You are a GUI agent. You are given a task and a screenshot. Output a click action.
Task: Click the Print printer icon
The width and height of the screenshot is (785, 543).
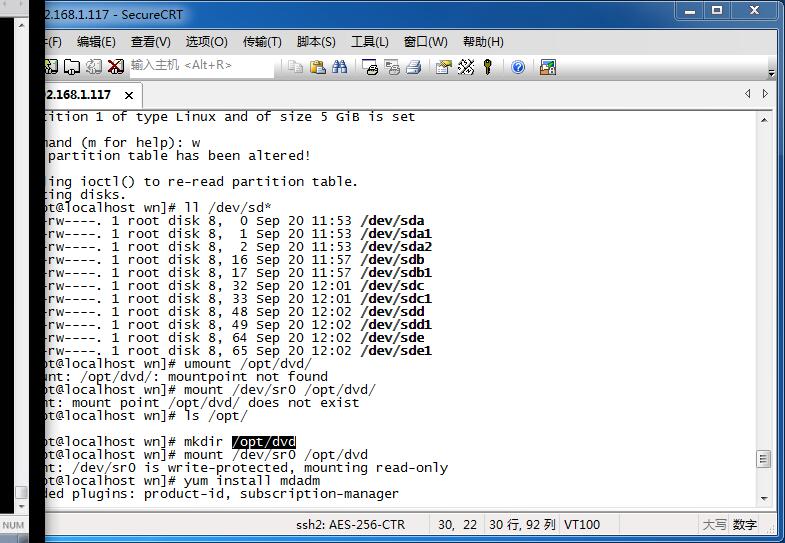[414, 67]
